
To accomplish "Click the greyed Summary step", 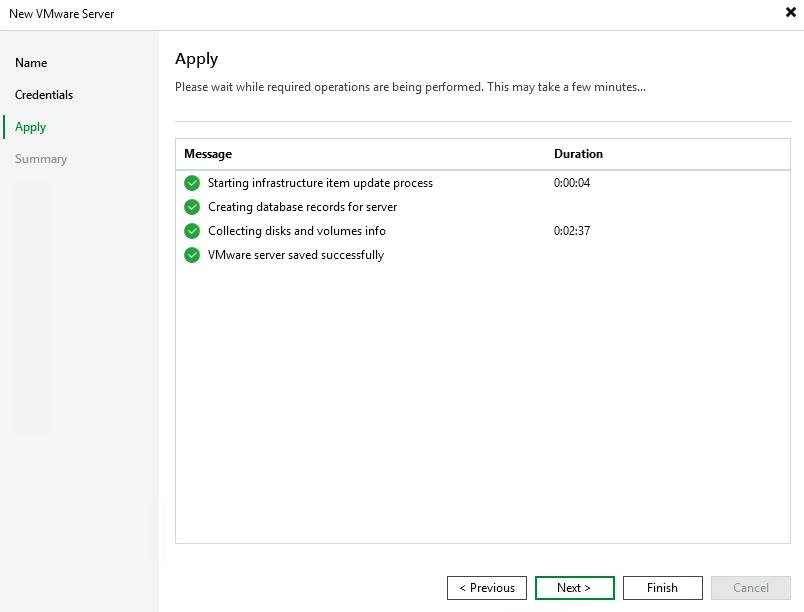I will (x=40, y=158).
